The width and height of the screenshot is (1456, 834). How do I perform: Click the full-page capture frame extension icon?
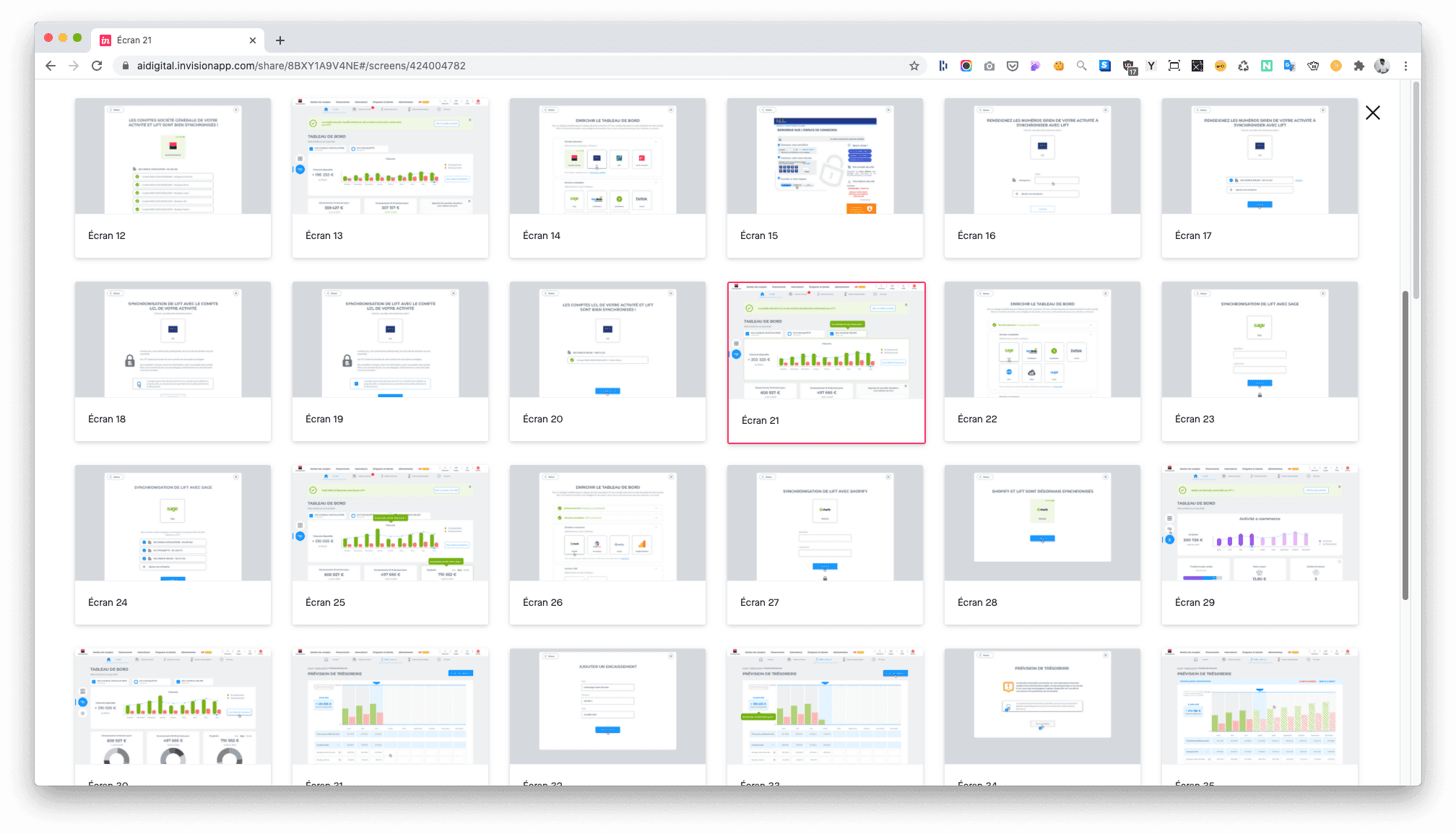click(x=1174, y=66)
